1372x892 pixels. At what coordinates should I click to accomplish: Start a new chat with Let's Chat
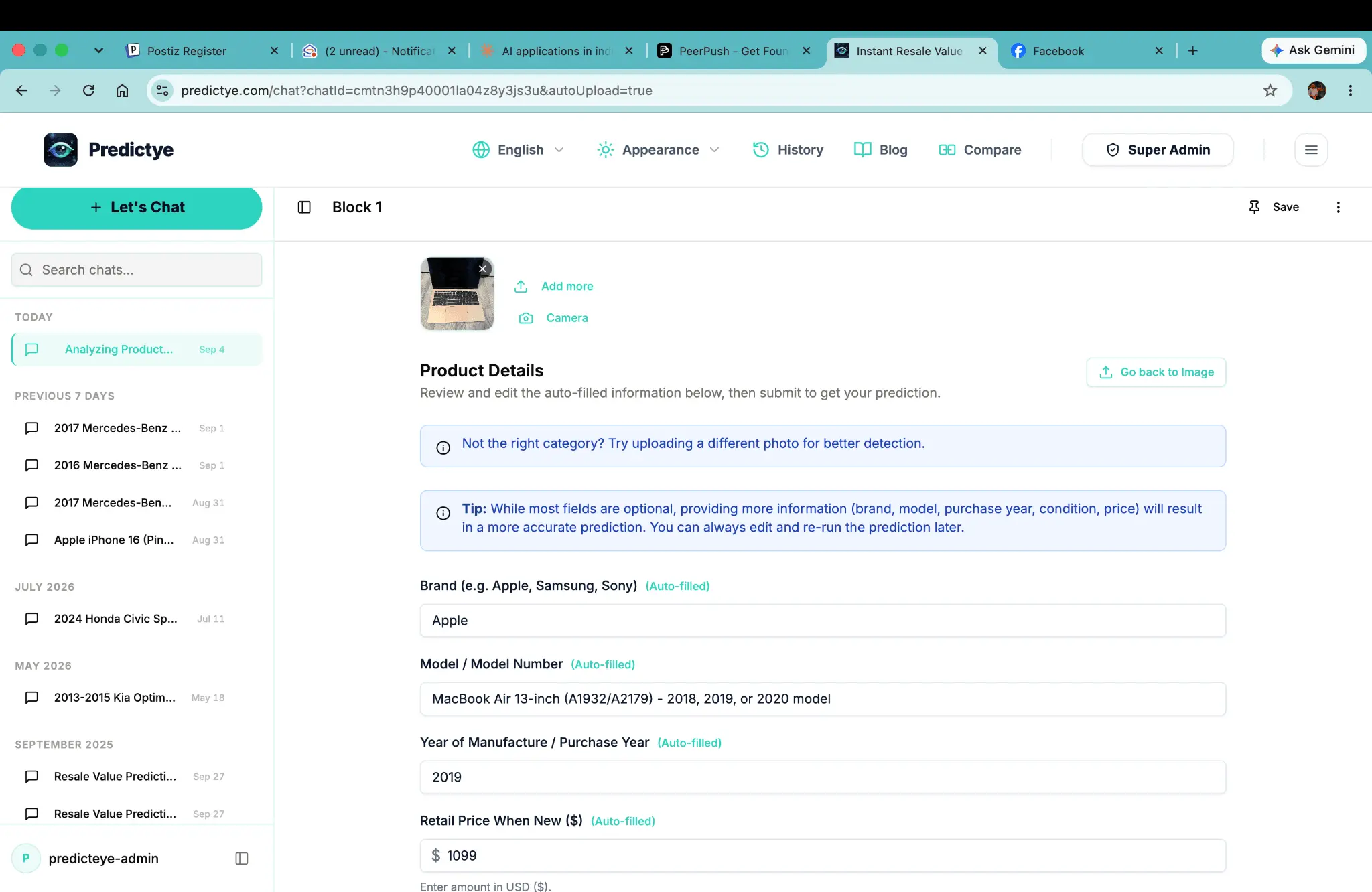click(x=137, y=208)
